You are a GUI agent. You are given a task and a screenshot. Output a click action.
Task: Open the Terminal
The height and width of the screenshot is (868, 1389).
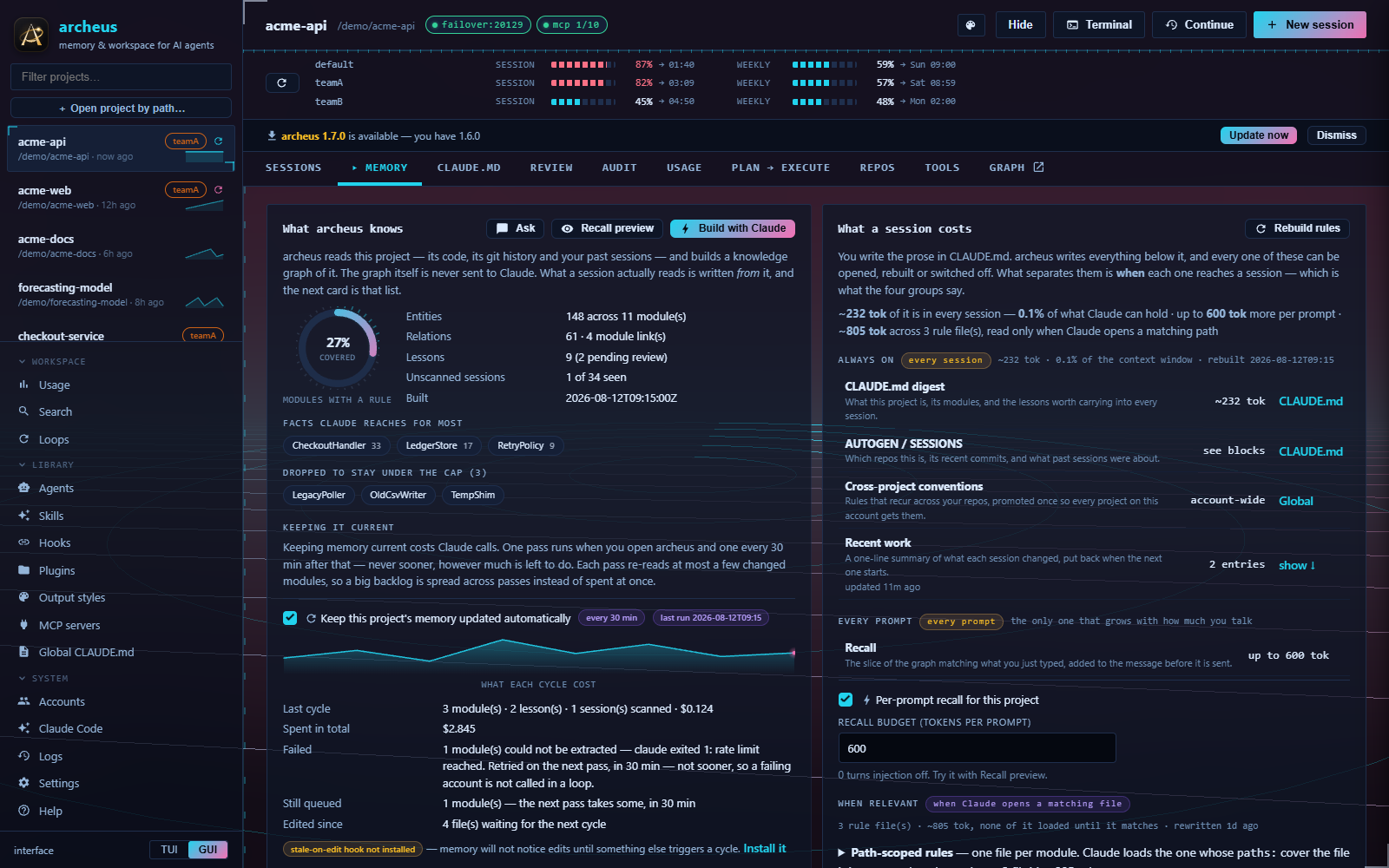coord(1099,25)
